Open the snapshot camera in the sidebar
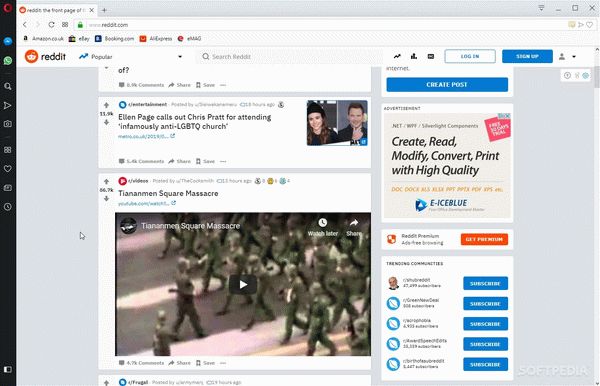This screenshot has height=386, width=600. click(x=8, y=124)
